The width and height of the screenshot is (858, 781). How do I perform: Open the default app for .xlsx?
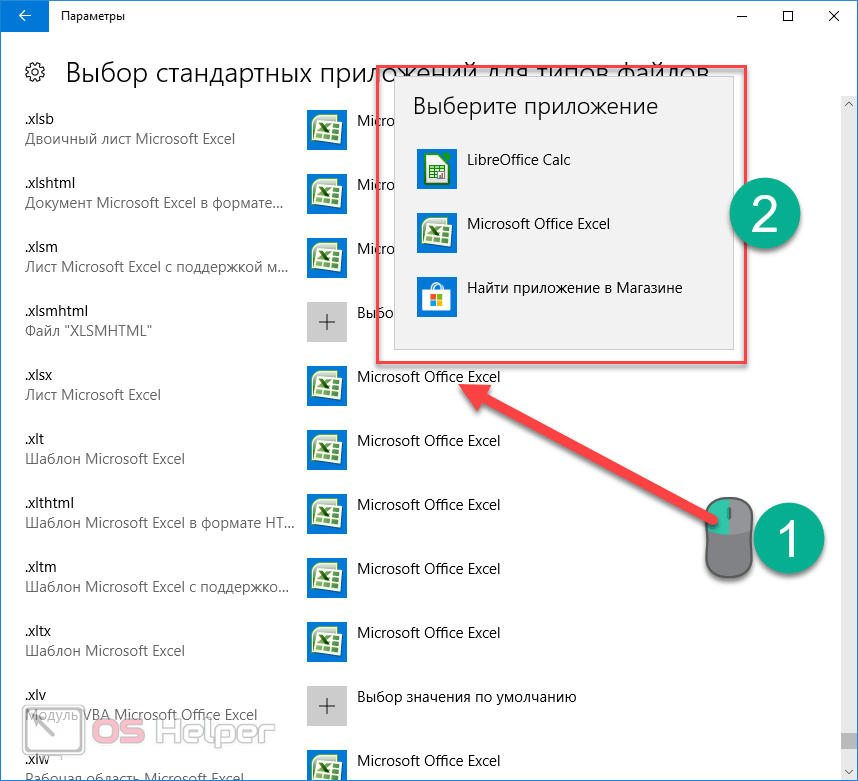click(x=428, y=377)
